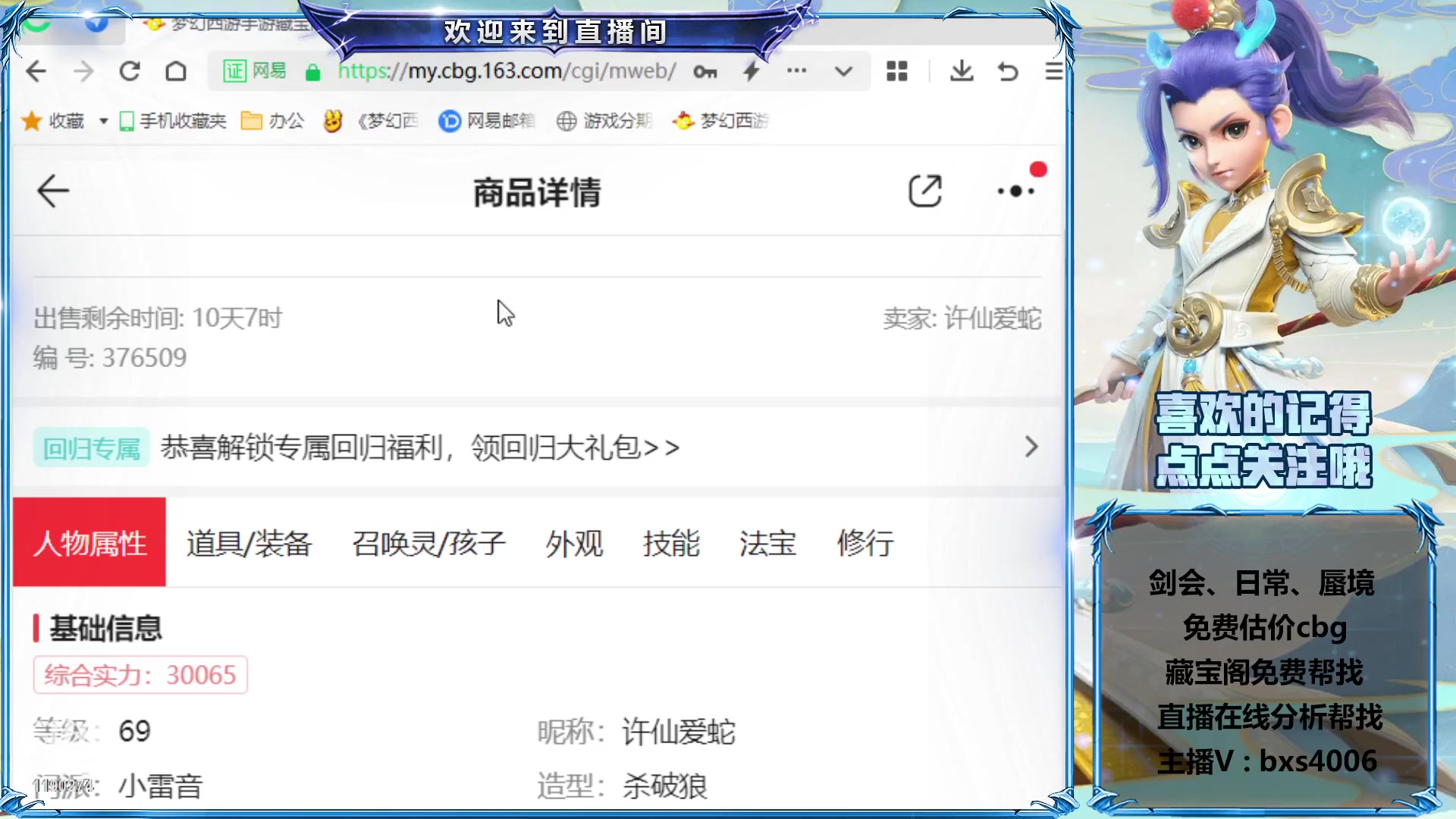Switch to 道具/装备 tab
The width and height of the screenshot is (1456, 819).
[249, 544]
